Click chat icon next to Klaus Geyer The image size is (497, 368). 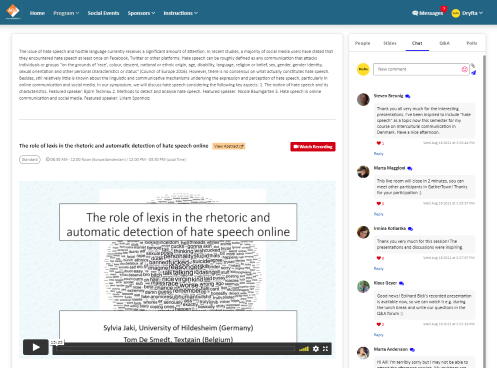tap(401, 284)
